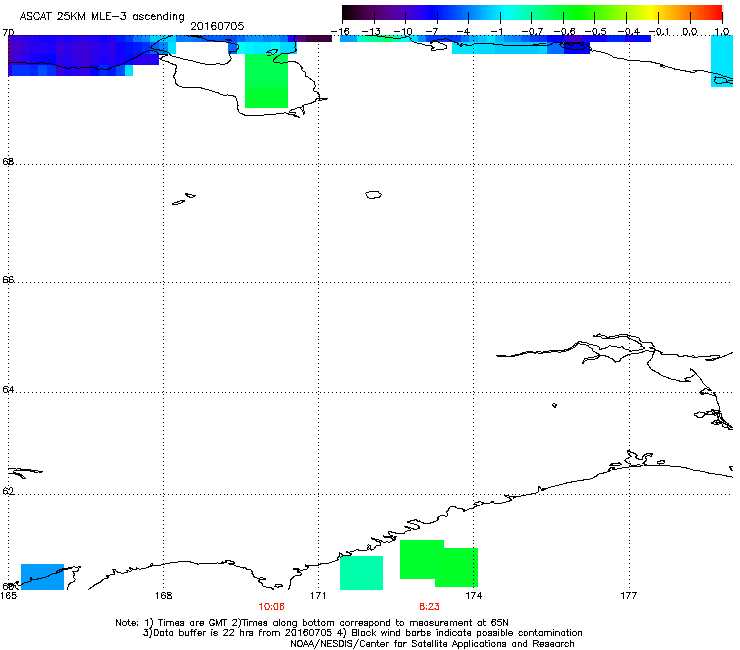Image resolution: width=740 pixels, height=650 pixels.
Task: Click the tall green data rectangle near 69N
Action: pyautogui.click(x=267, y=80)
